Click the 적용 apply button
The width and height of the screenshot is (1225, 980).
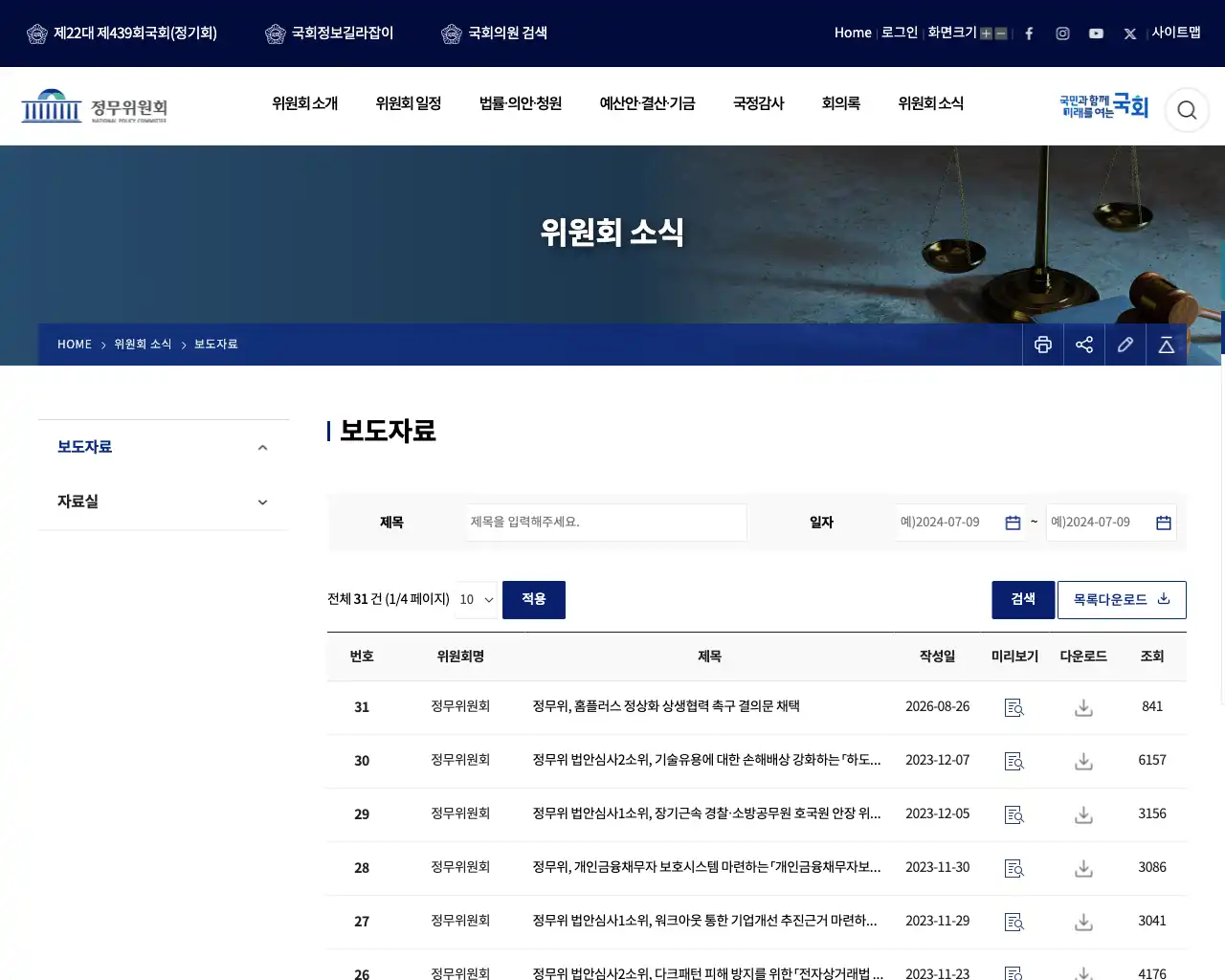[x=534, y=599]
